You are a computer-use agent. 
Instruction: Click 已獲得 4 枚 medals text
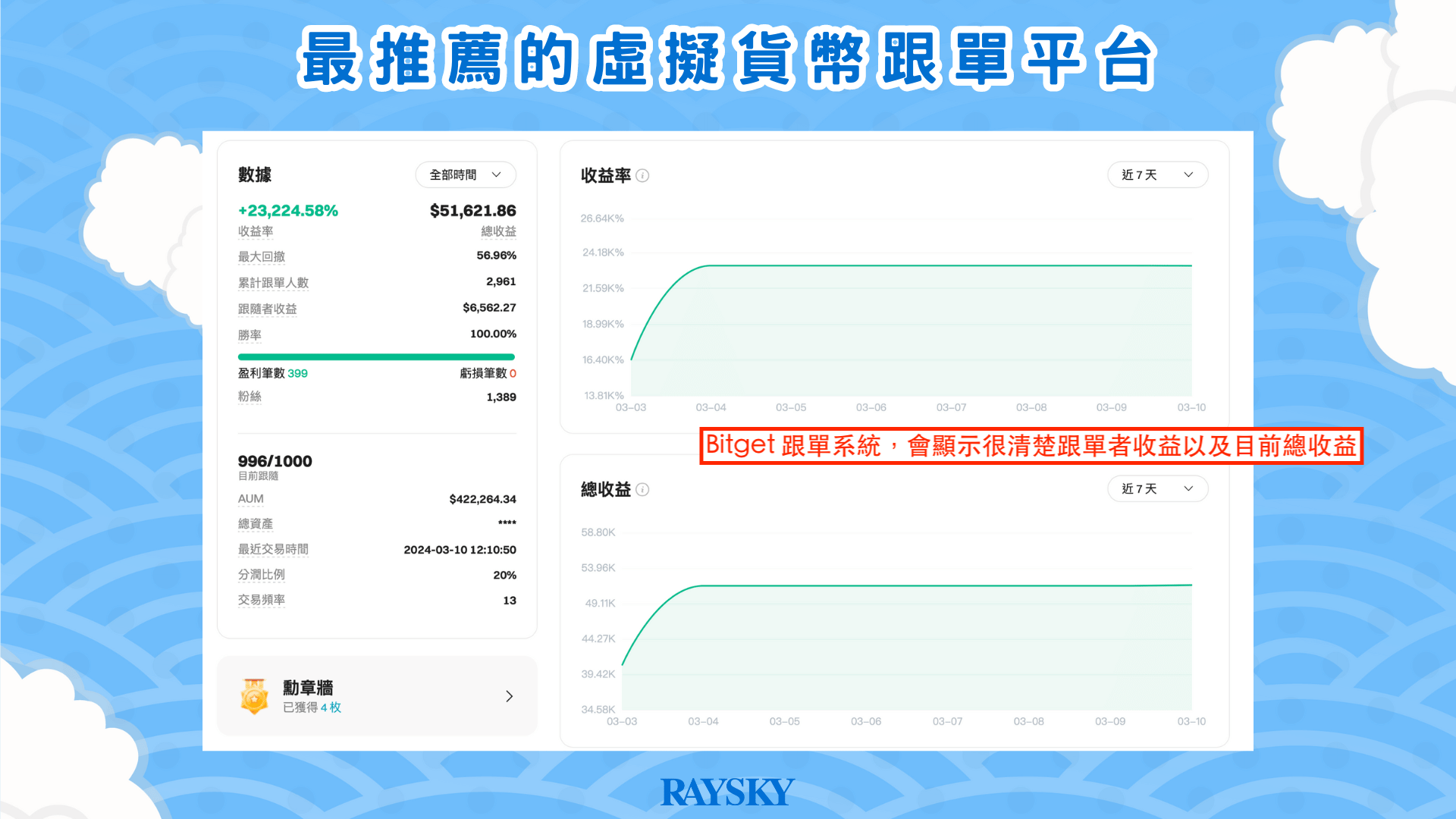[312, 707]
